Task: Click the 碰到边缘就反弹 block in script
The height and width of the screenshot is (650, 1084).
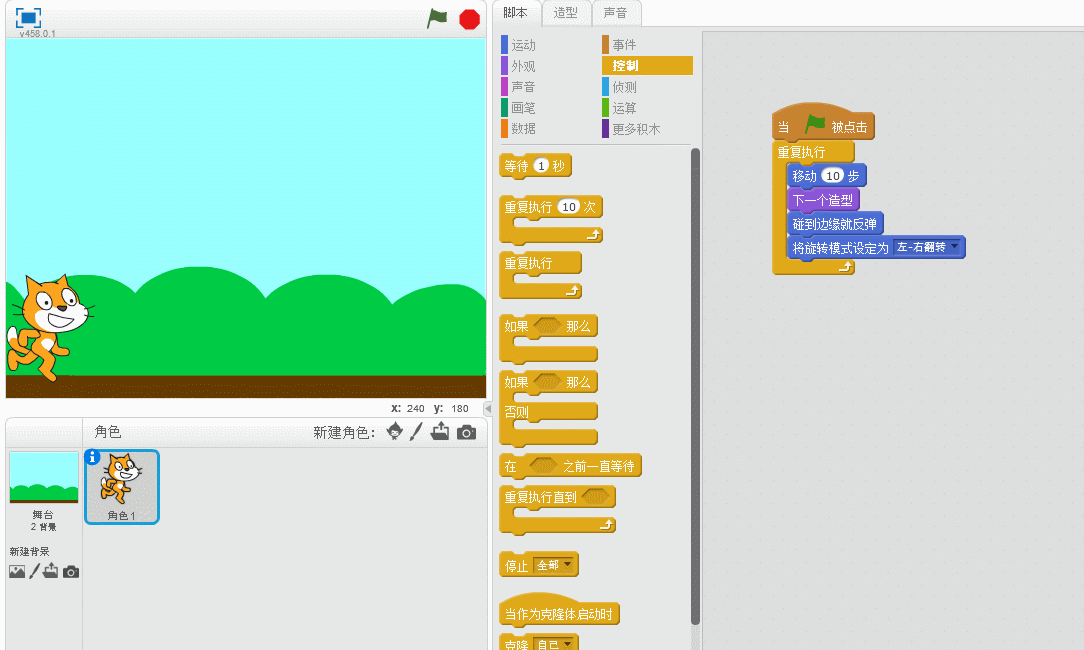Action: click(x=834, y=223)
